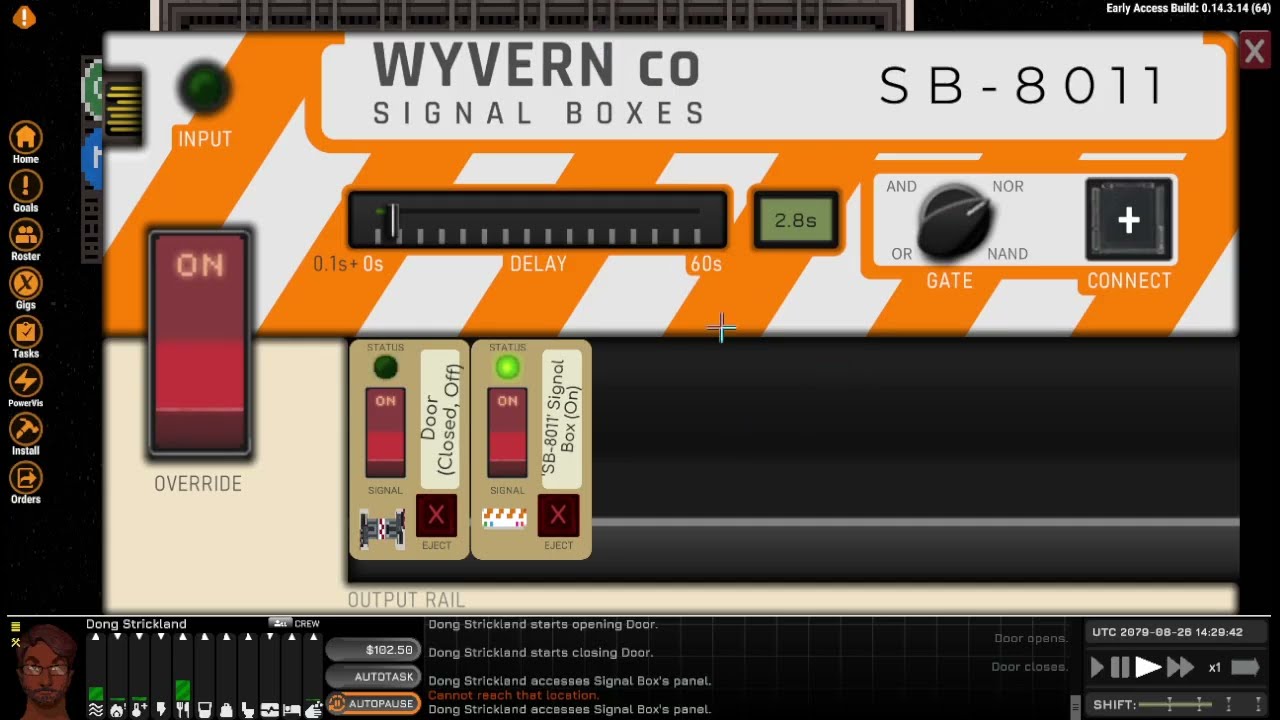
Task: Toggle the SB-8011 Signal Box signal switch
Action: click(507, 432)
